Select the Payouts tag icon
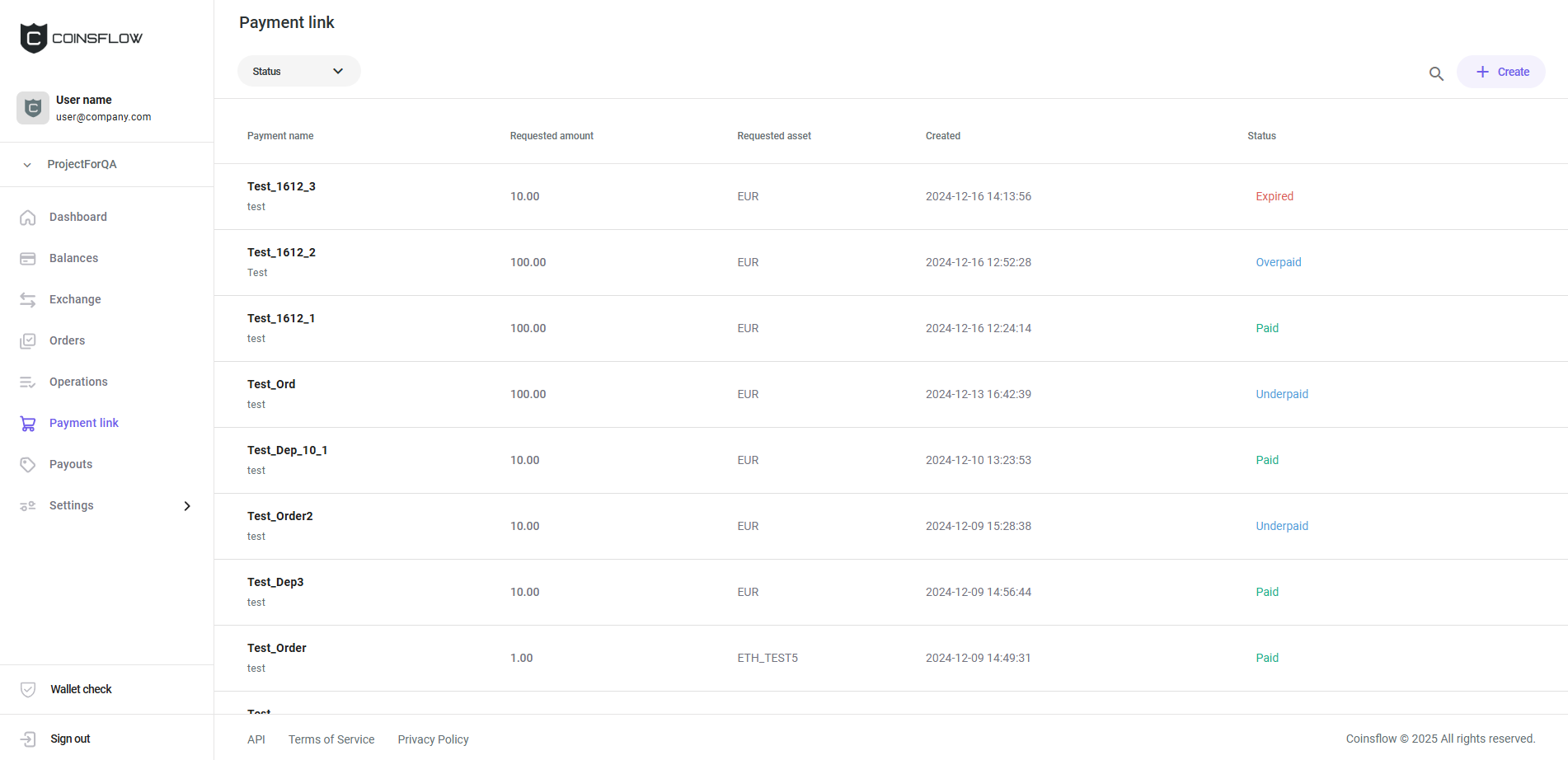 click(x=28, y=464)
